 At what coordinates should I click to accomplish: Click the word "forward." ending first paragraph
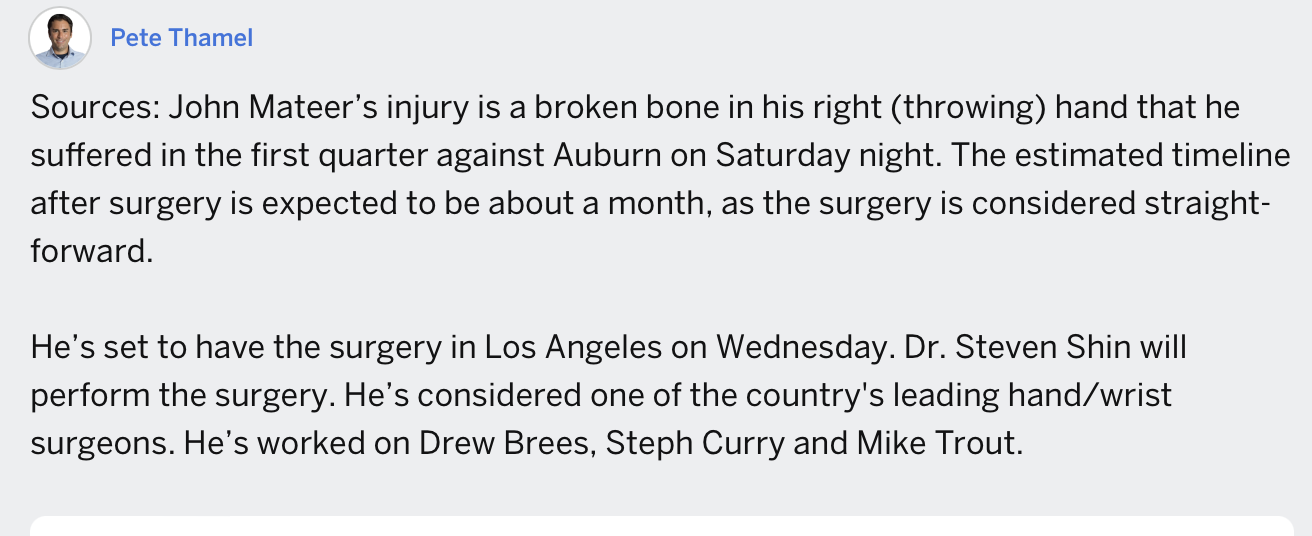91,251
